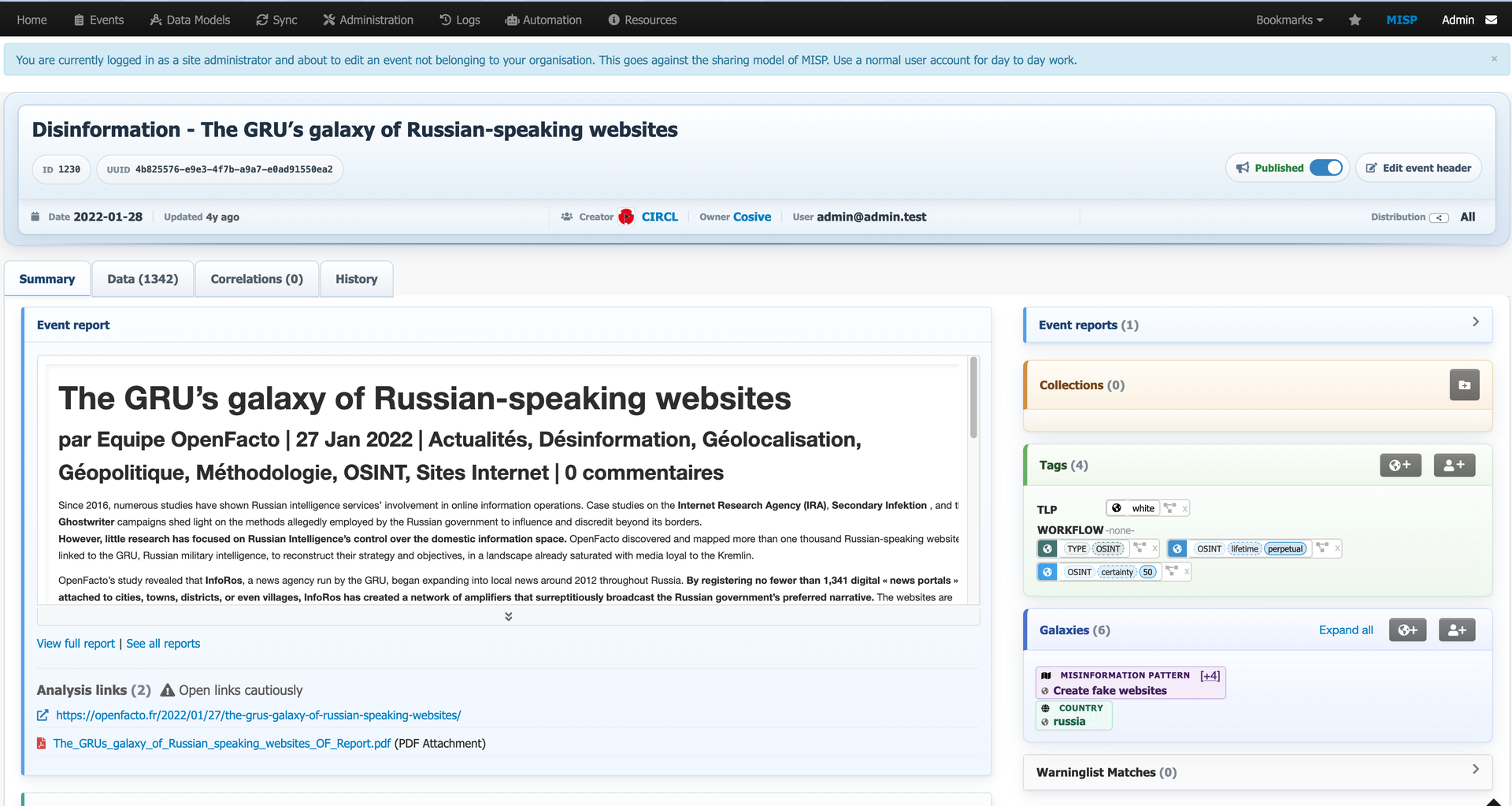
Task: Click relationship icon on lifetime perpetual tag
Action: [1322, 548]
